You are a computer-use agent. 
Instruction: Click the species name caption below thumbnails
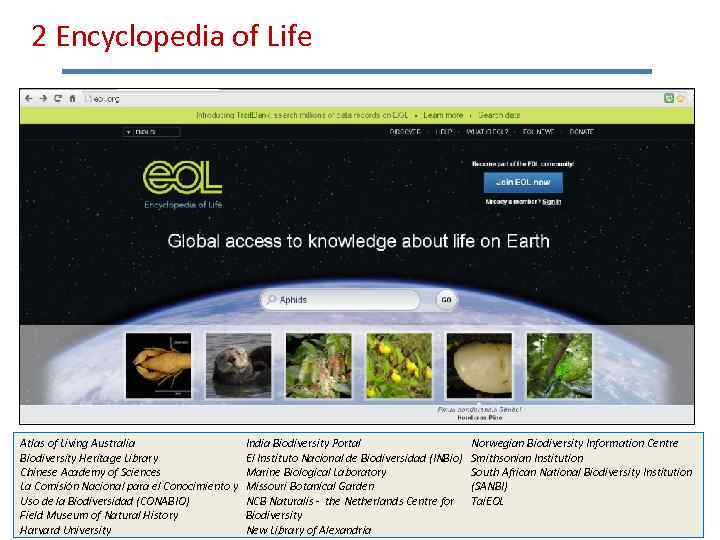click(479, 409)
